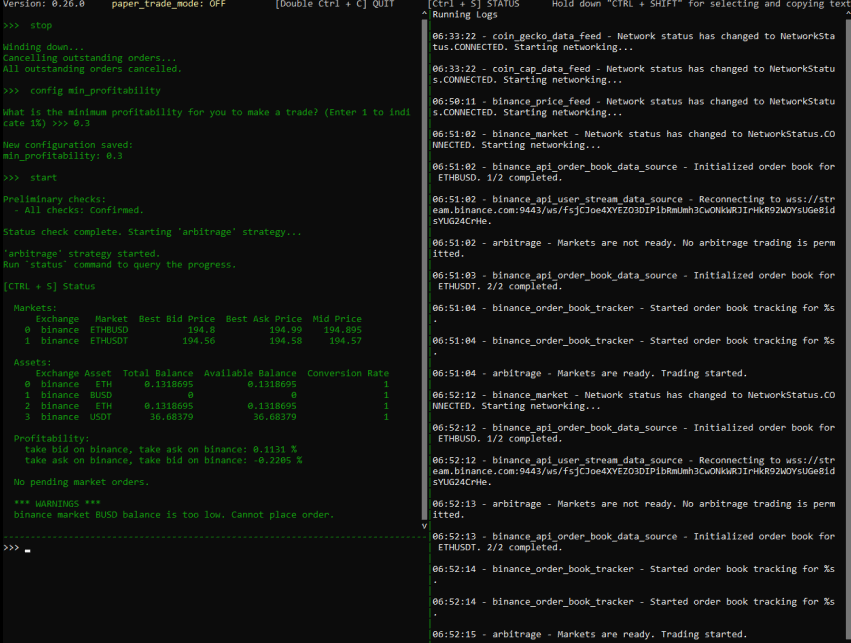Click the Profitability take bid line

click(160, 449)
